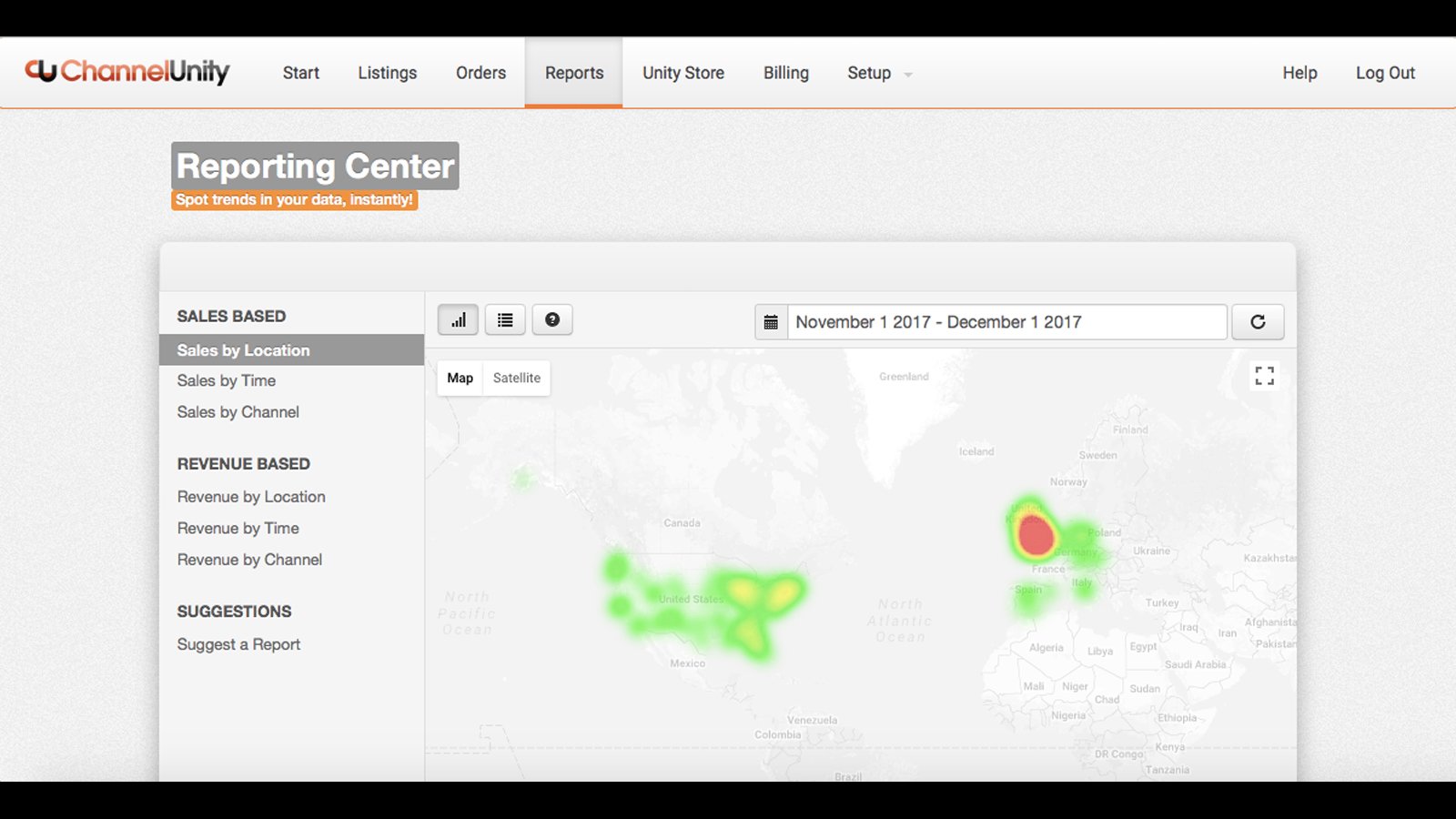Toggle fullscreen map view
Viewport: 1456px width, 819px height.
1264,376
